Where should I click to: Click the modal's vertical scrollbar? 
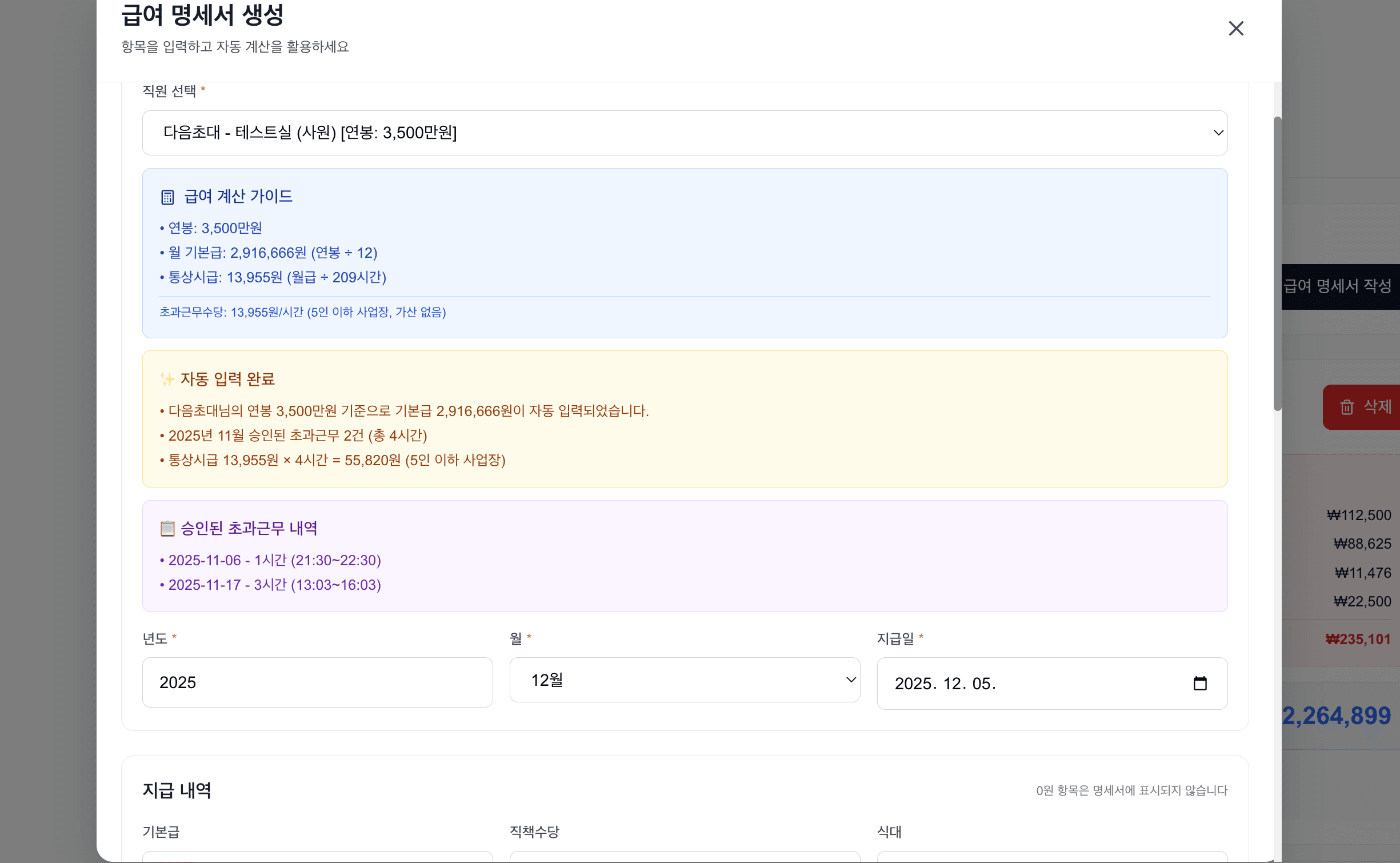[1277, 263]
